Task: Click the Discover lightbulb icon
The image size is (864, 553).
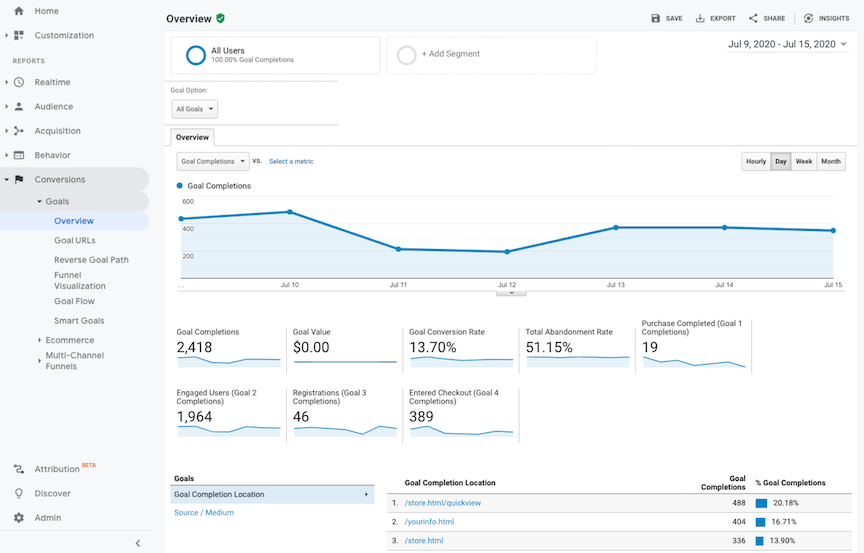Action: click(19, 494)
